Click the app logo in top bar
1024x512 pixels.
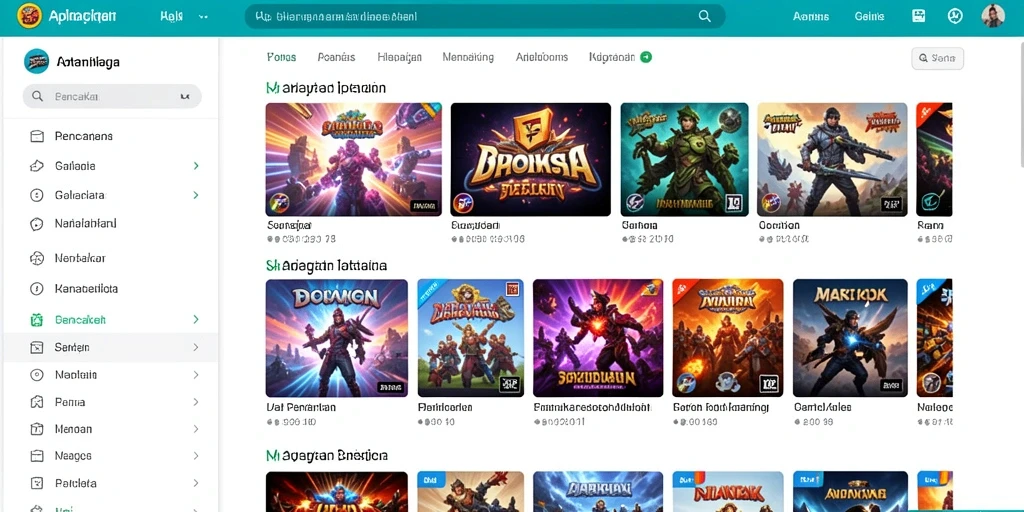29,16
